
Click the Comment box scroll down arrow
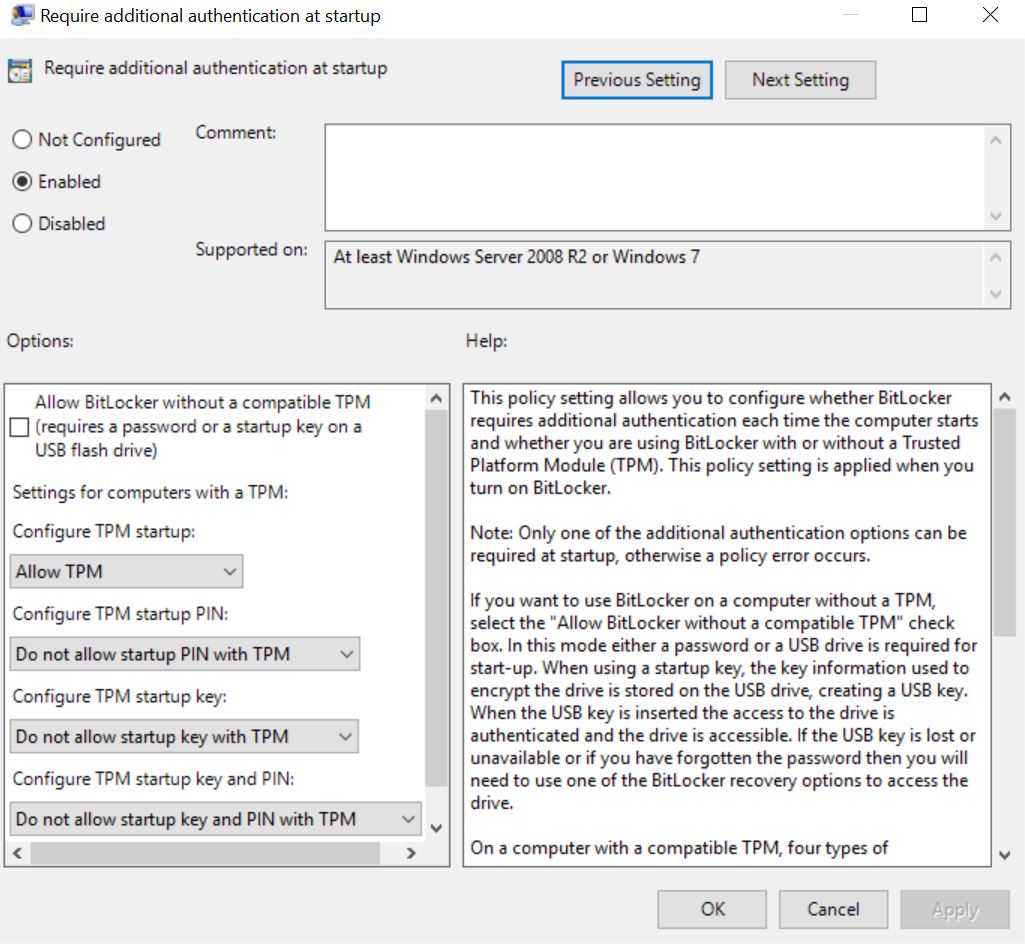996,216
